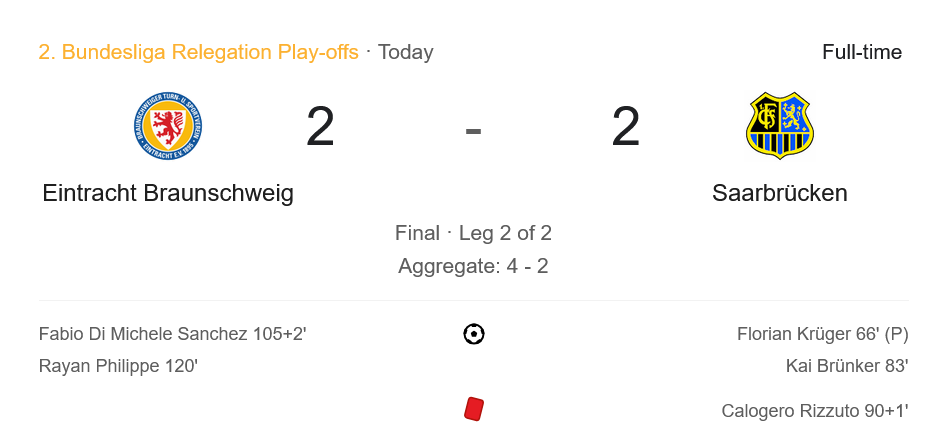The height and width of the screenshot is (445, 948).
Task: Click the red card icon
Action: 474,409
